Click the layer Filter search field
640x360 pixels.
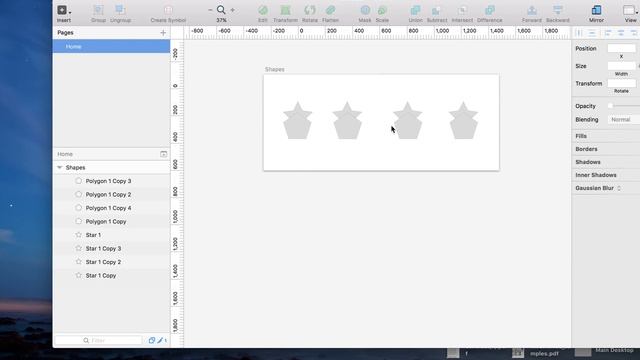click(98, 340)
